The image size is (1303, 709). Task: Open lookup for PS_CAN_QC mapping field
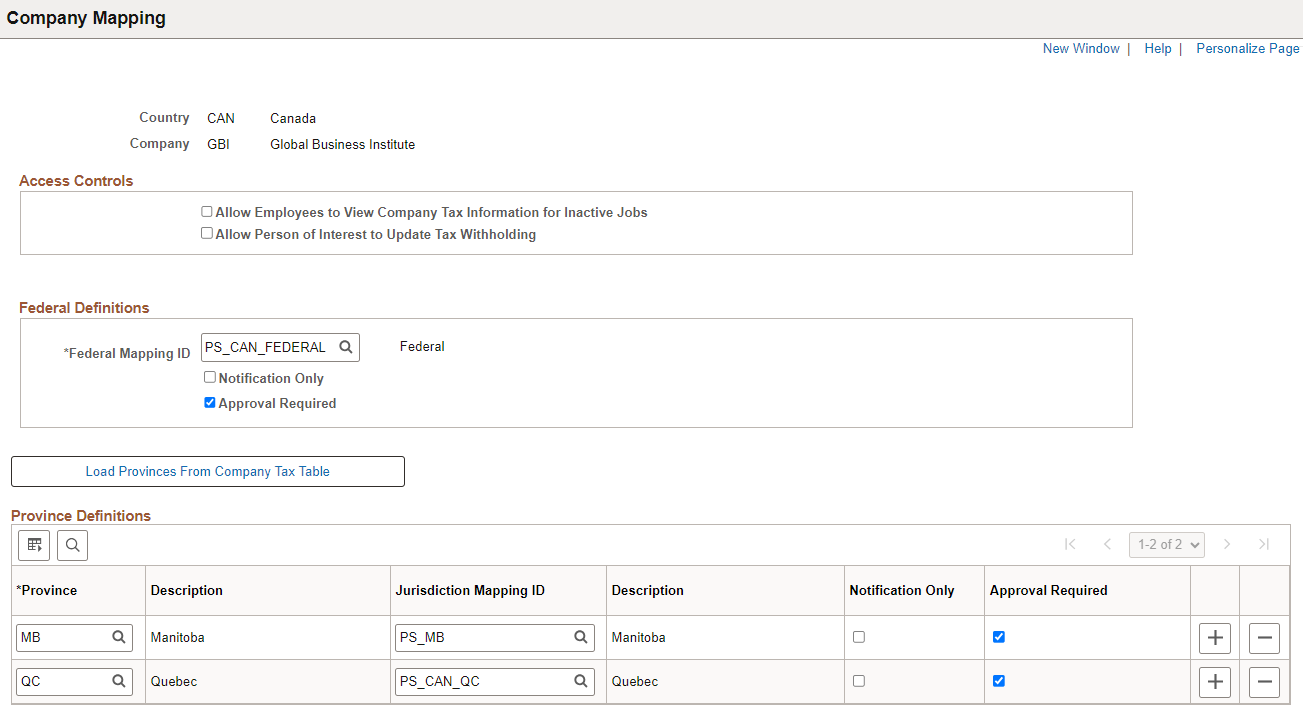pyautogui.click(x=580, y=682)
